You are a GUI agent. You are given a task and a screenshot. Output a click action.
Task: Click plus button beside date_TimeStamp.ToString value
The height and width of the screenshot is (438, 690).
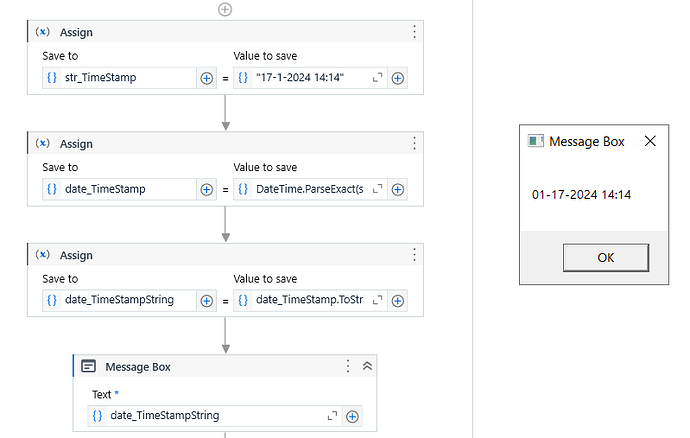(x=398, y=300)
